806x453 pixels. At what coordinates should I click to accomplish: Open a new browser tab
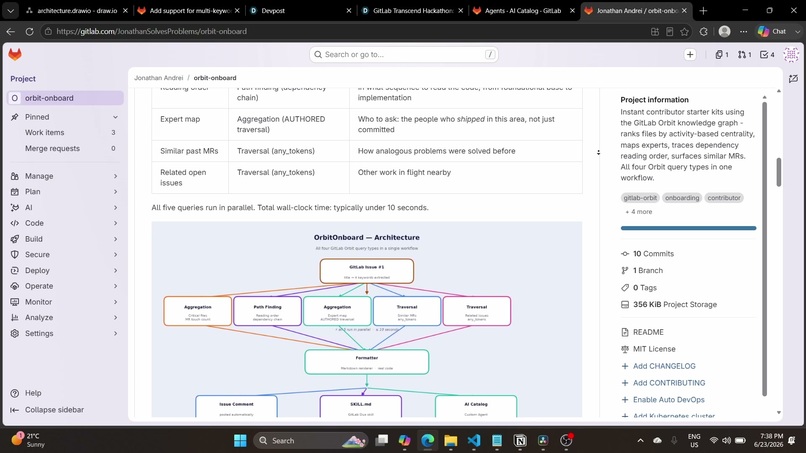coord(703,10)
